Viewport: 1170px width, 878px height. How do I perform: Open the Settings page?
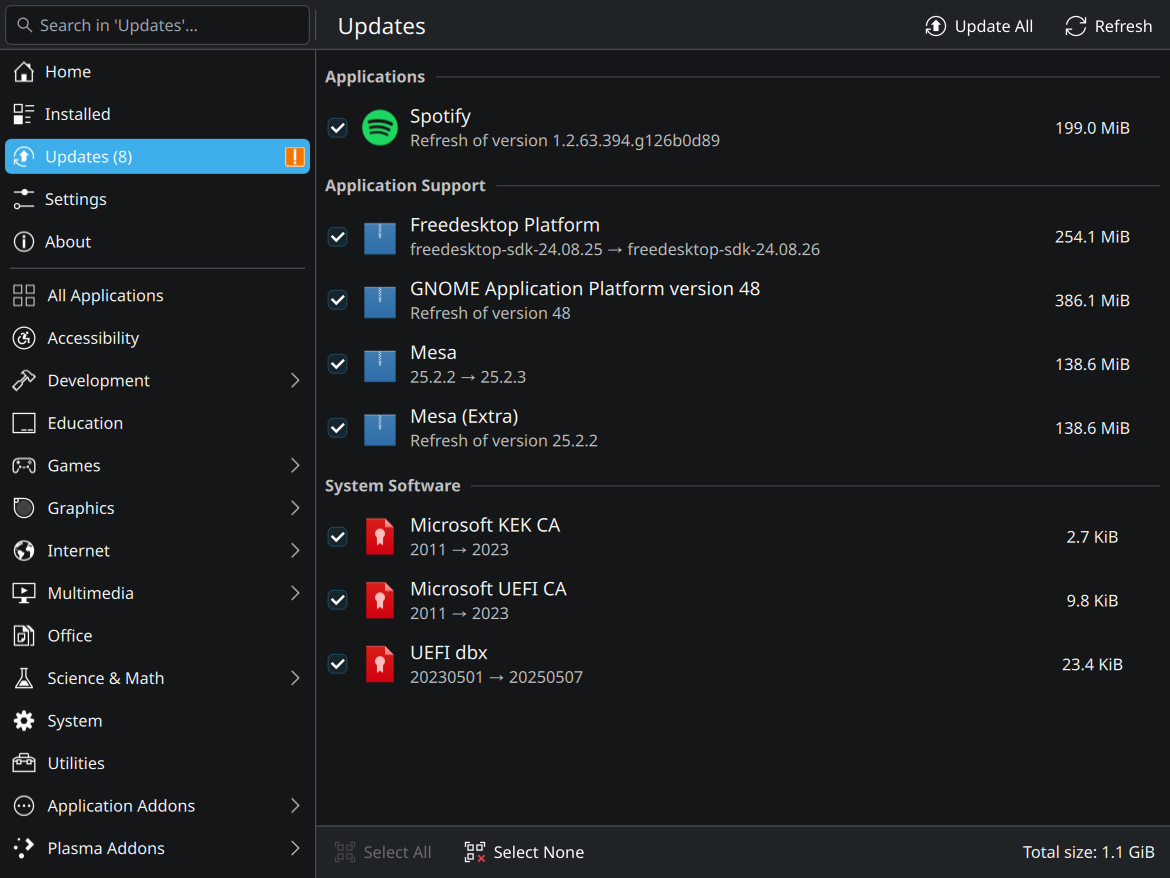click(x=157, y=199)
